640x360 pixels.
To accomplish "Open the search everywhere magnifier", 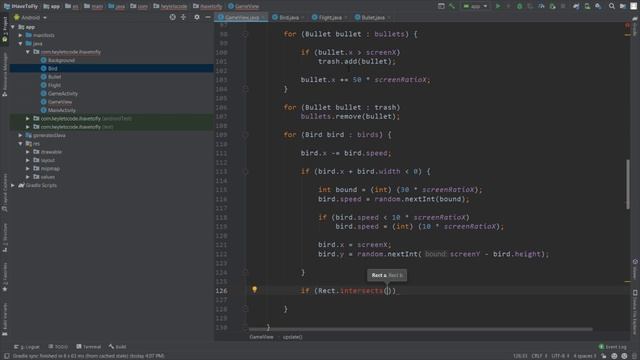I will (611, 6).
